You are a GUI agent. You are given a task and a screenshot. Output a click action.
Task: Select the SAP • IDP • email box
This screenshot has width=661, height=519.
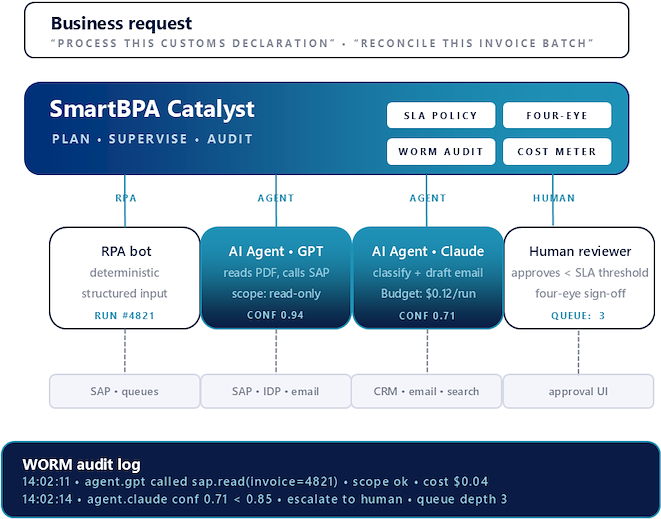pos(276,391)
